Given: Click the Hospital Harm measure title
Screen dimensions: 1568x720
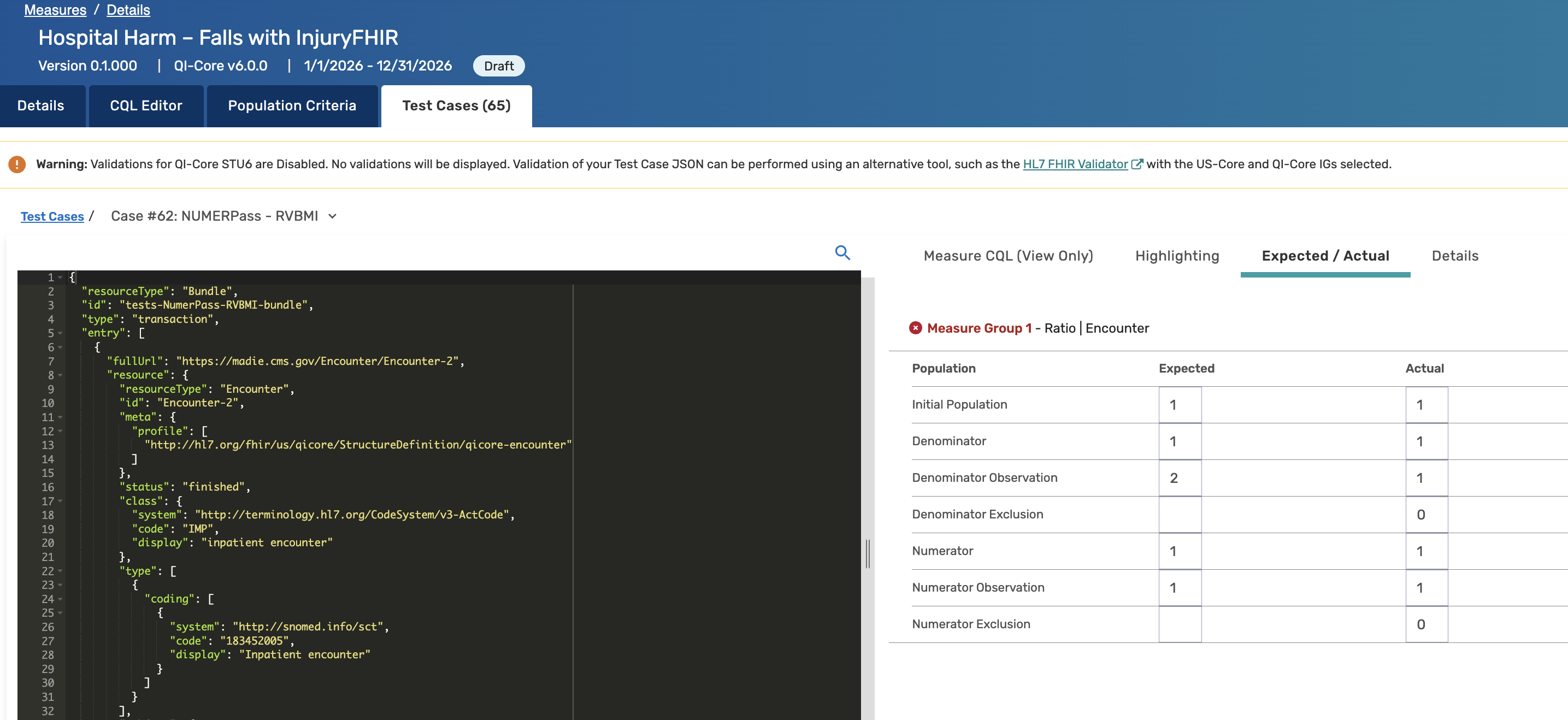Looking at the screenshot, I should (x=218, y=38).
